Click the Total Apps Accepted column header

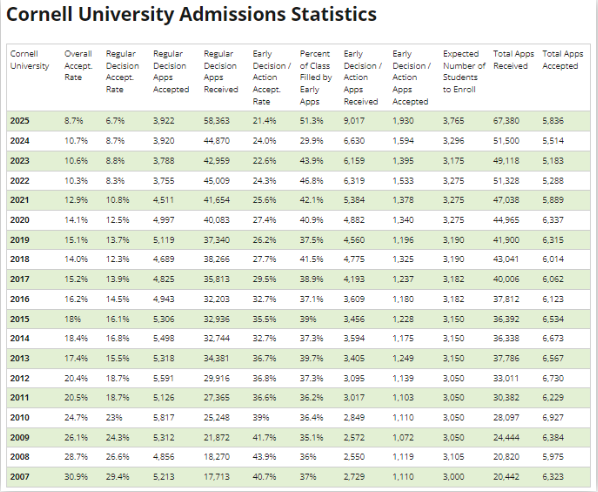coord(563,59)
